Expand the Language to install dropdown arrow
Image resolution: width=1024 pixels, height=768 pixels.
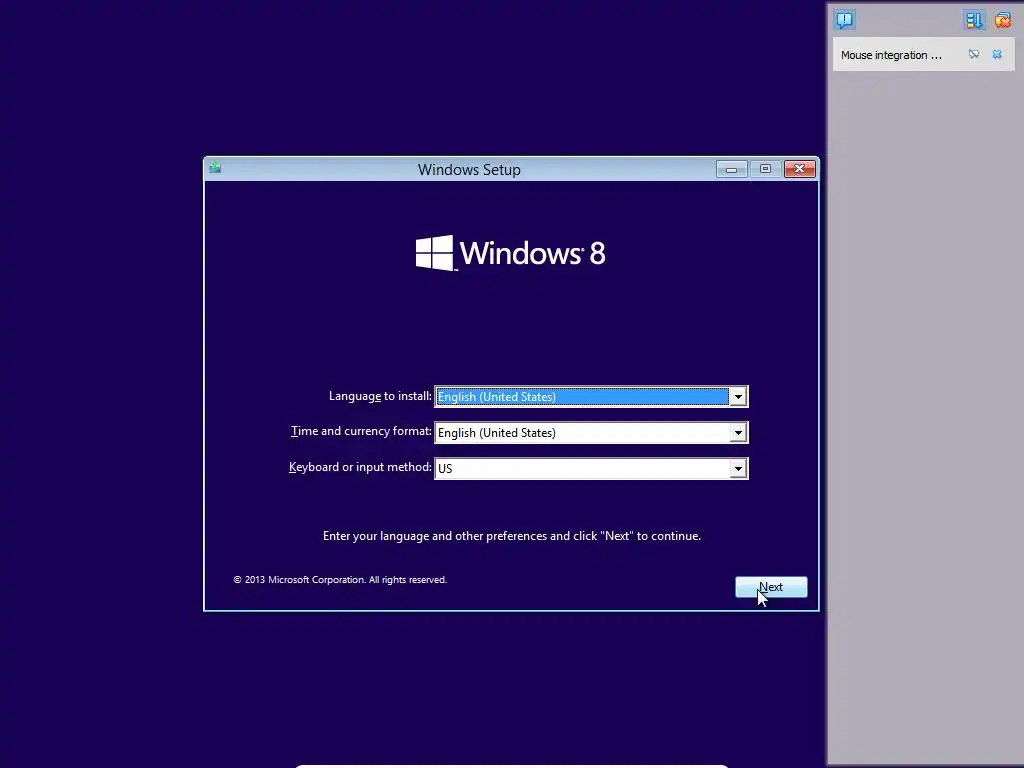738,396
